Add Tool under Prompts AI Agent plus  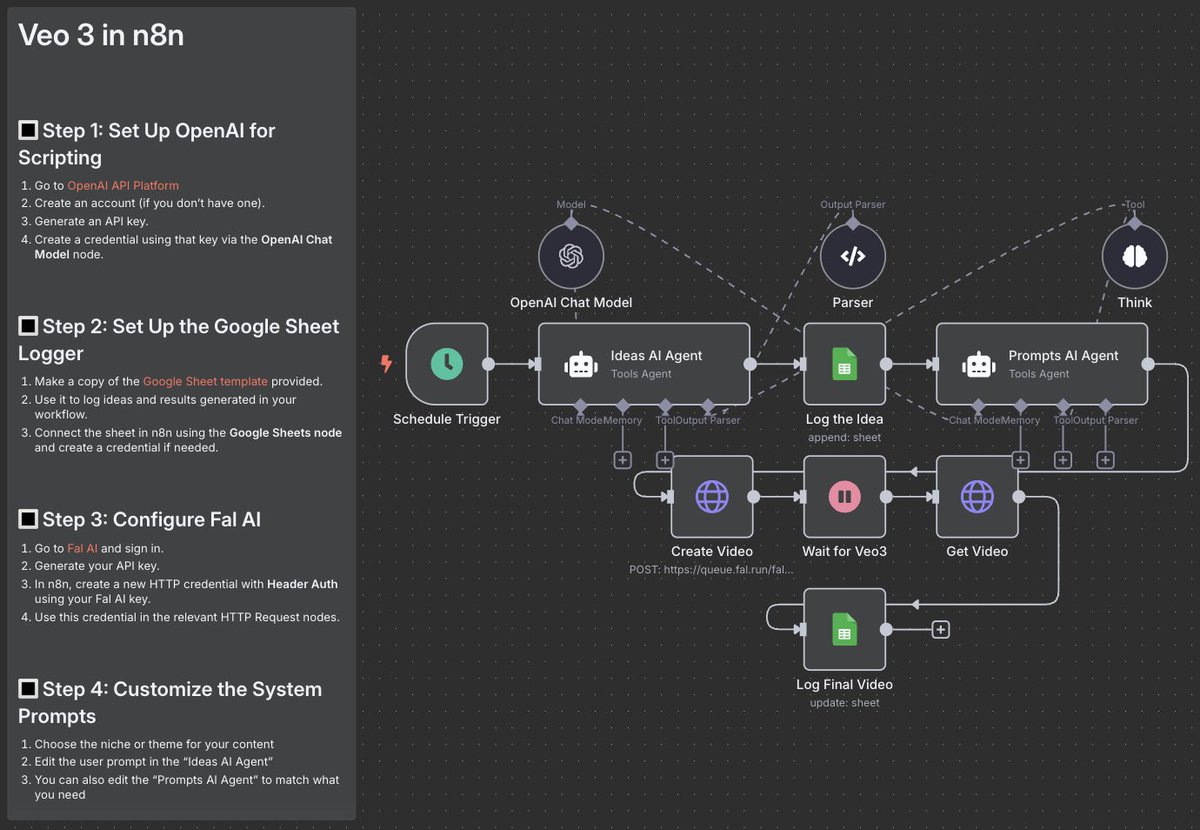pos(1063,460)
